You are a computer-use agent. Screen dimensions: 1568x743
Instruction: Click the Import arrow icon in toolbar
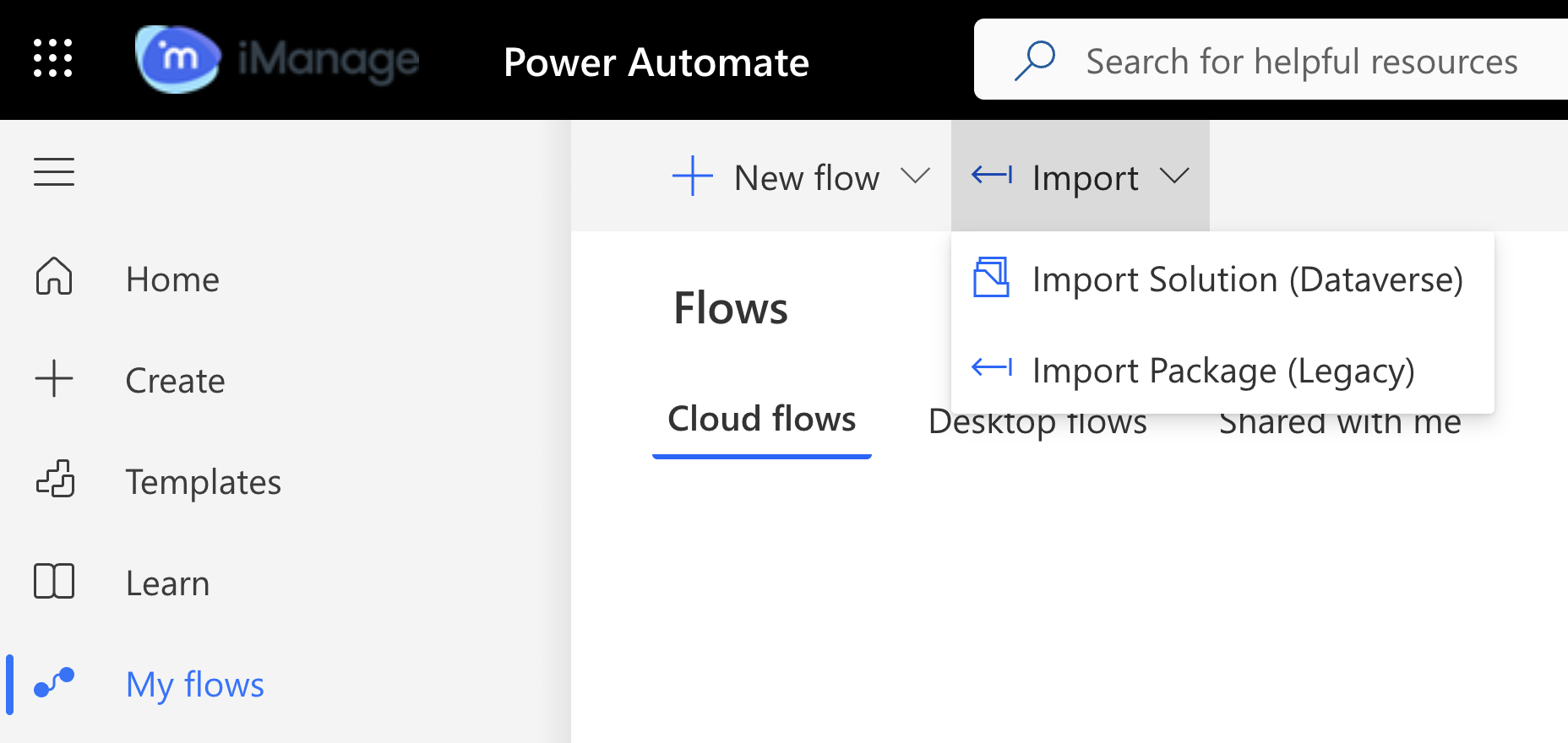click(x=992, y=176)
